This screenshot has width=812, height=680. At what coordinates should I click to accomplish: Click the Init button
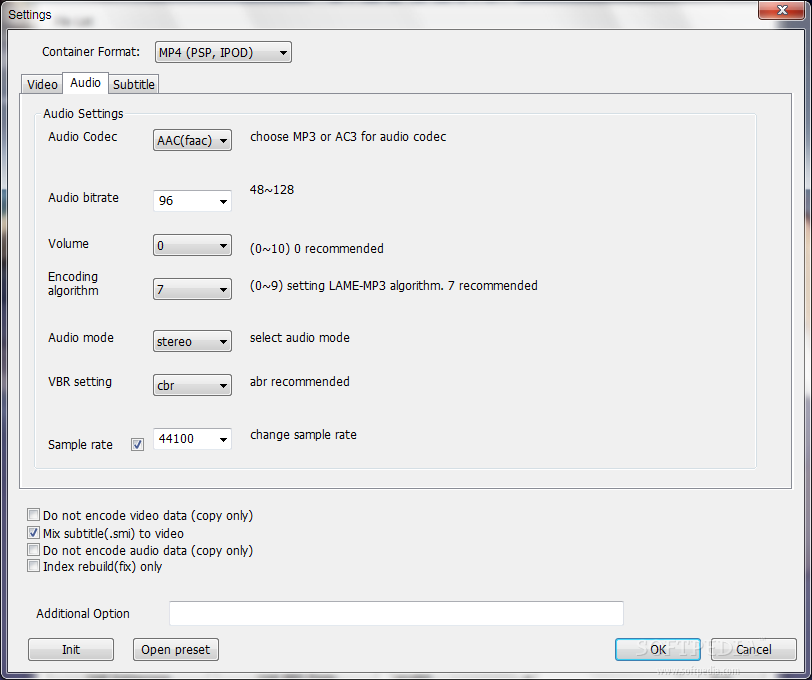71,649
